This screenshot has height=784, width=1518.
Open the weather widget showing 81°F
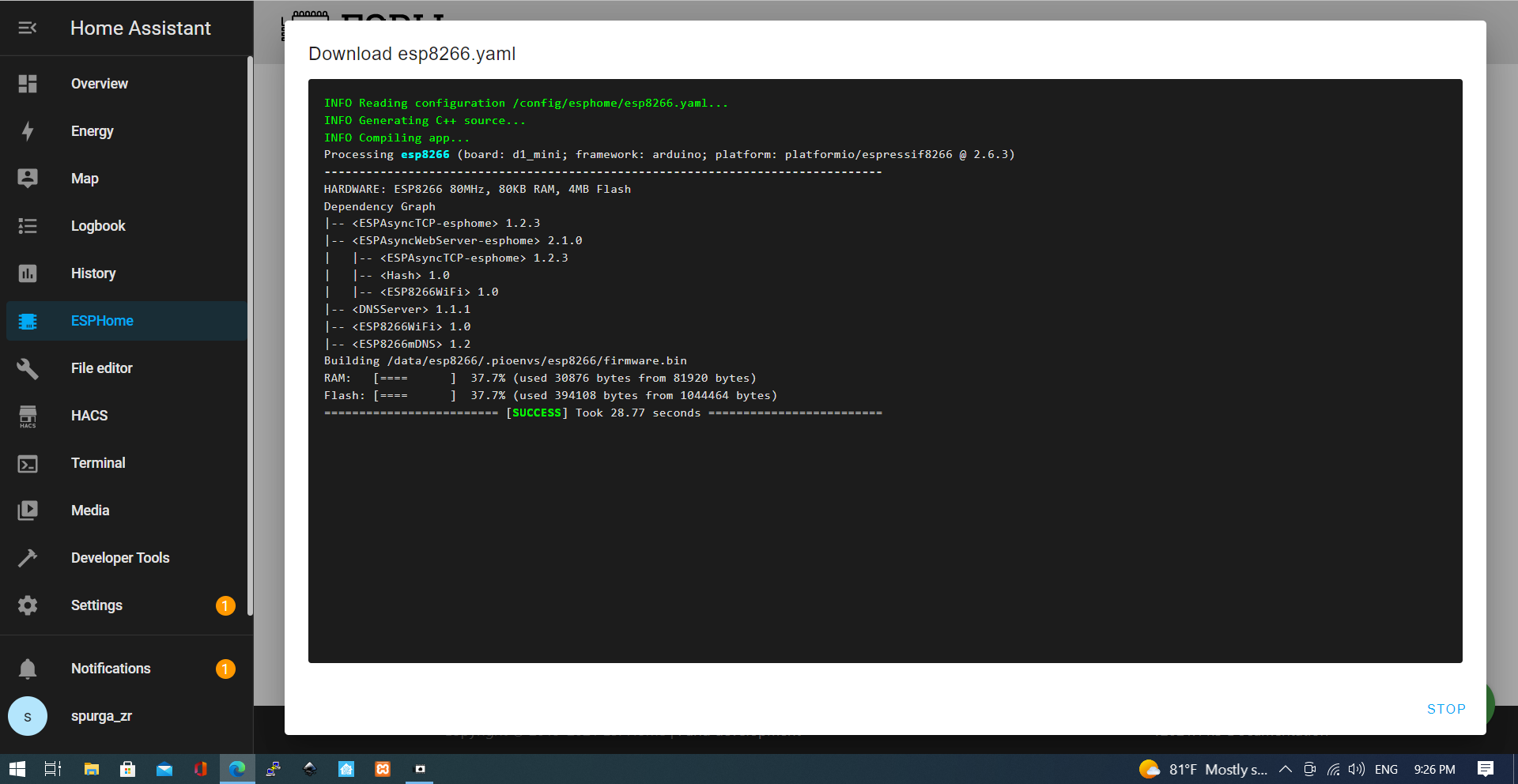(1203, 769)
